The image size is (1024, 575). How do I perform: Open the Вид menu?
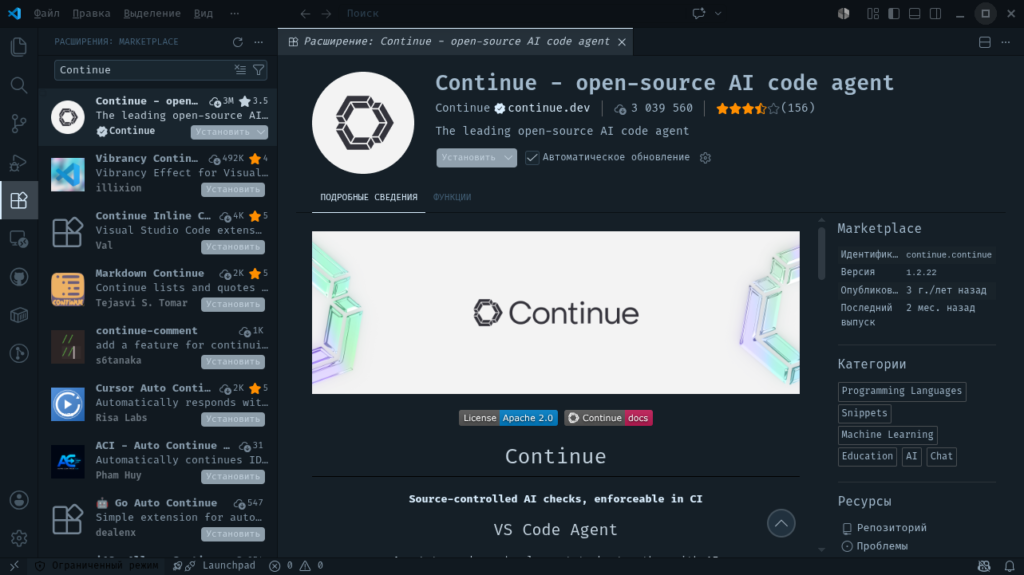click(x=203, y=13)
